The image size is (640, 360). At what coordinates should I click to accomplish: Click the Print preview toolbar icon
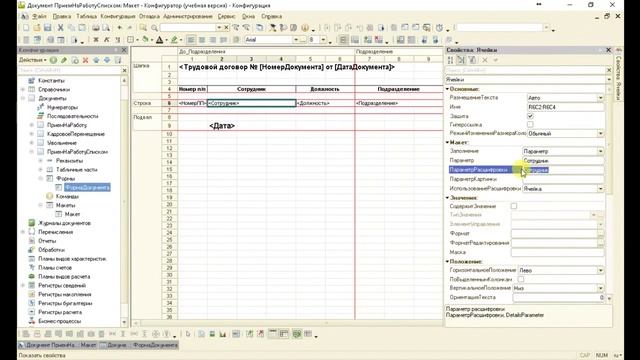coord(106,28)
